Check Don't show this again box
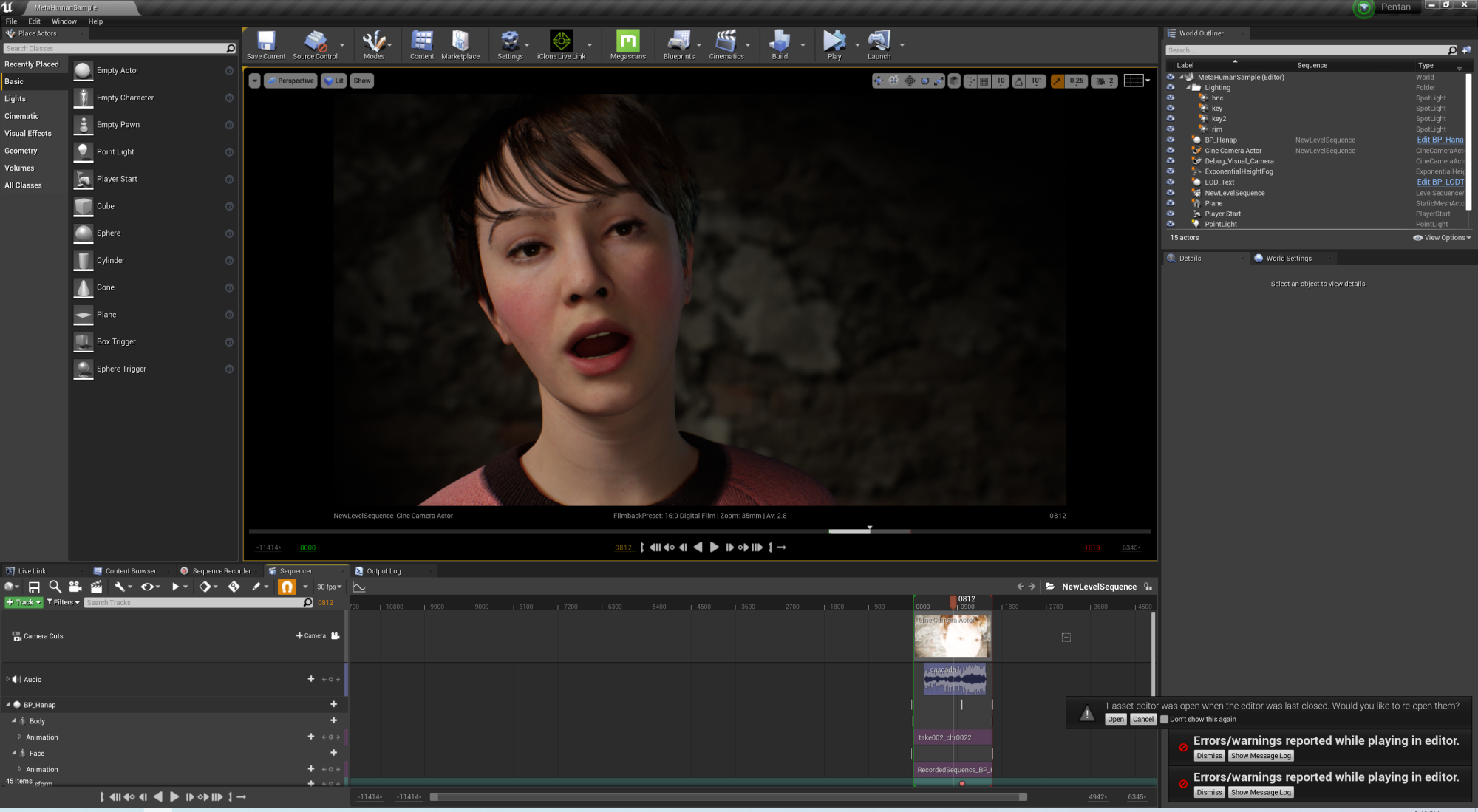Viewport: 1478px width, 812px height. click(x=1164, y=720)
